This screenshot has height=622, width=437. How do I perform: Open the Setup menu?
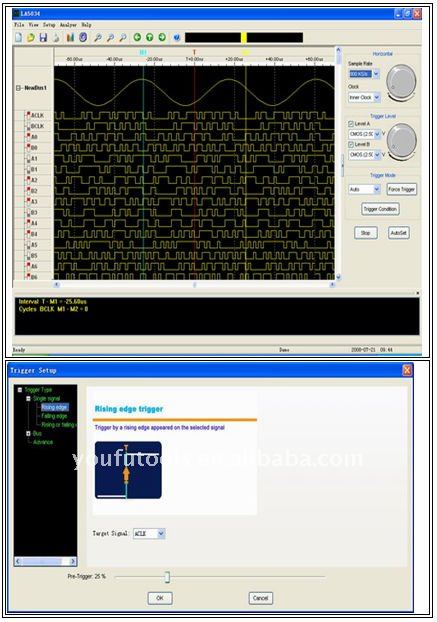tap(49, 25)
